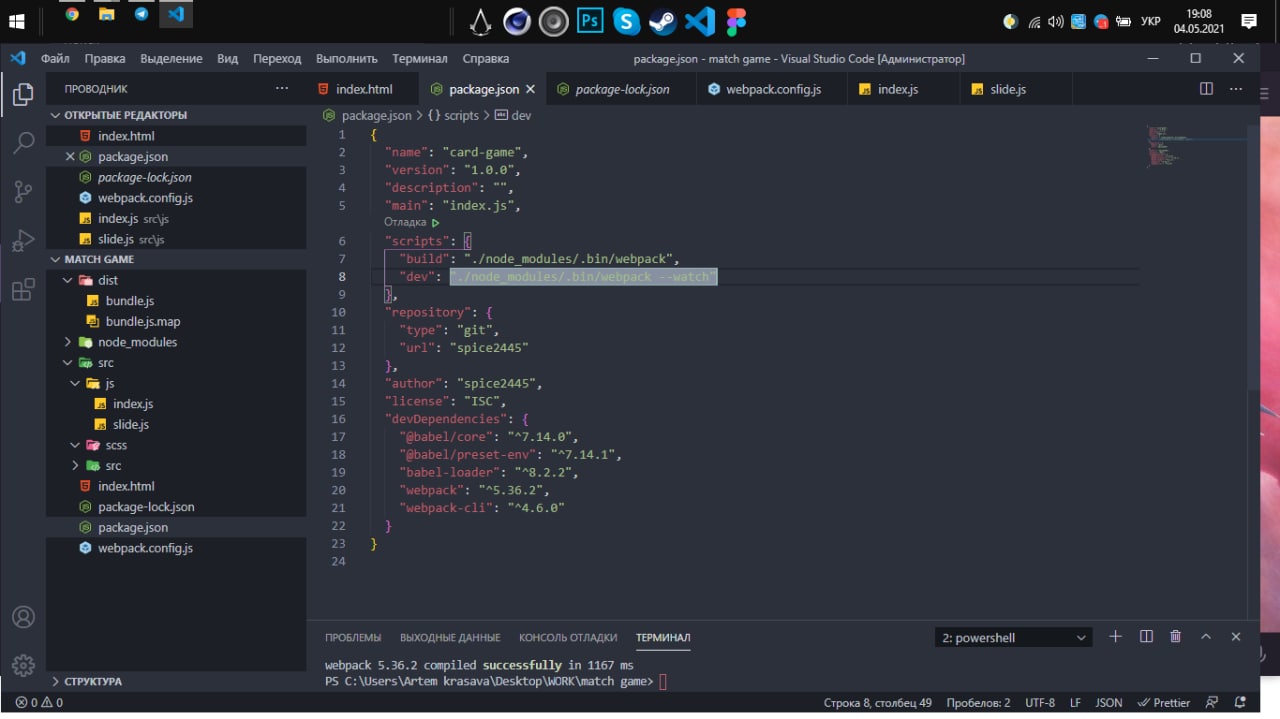This screenshot has height=719, width=1280.
Task: Open the Manage settings gear
Action: (x=23, y=665)
